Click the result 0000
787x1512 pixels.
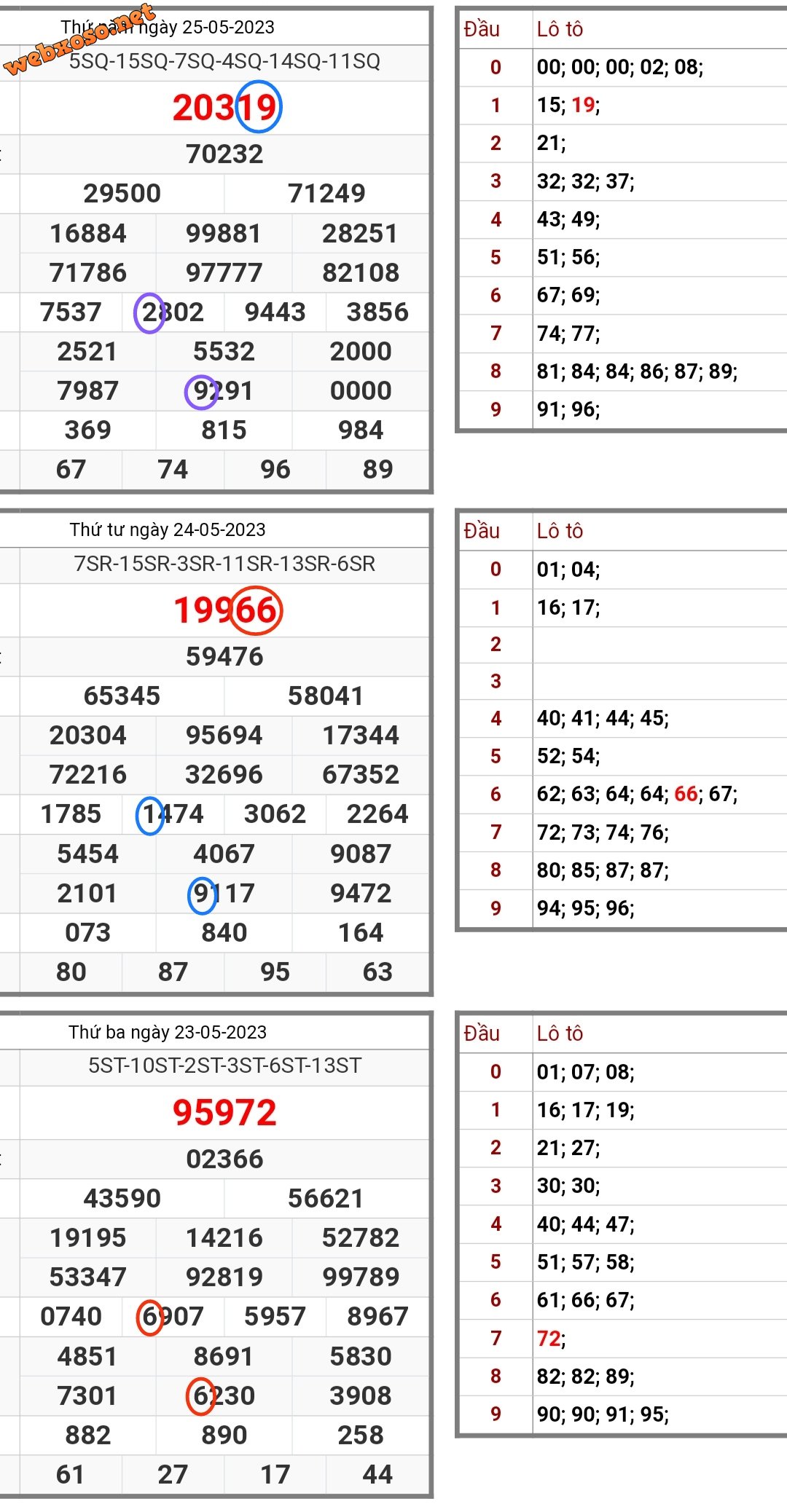click(361, 390)
